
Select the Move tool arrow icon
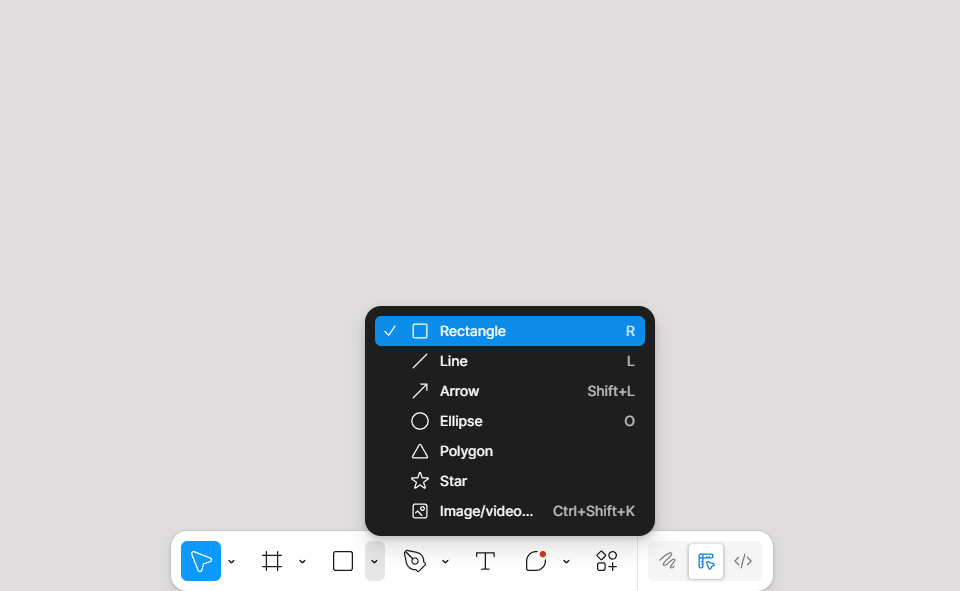(201, 561)
